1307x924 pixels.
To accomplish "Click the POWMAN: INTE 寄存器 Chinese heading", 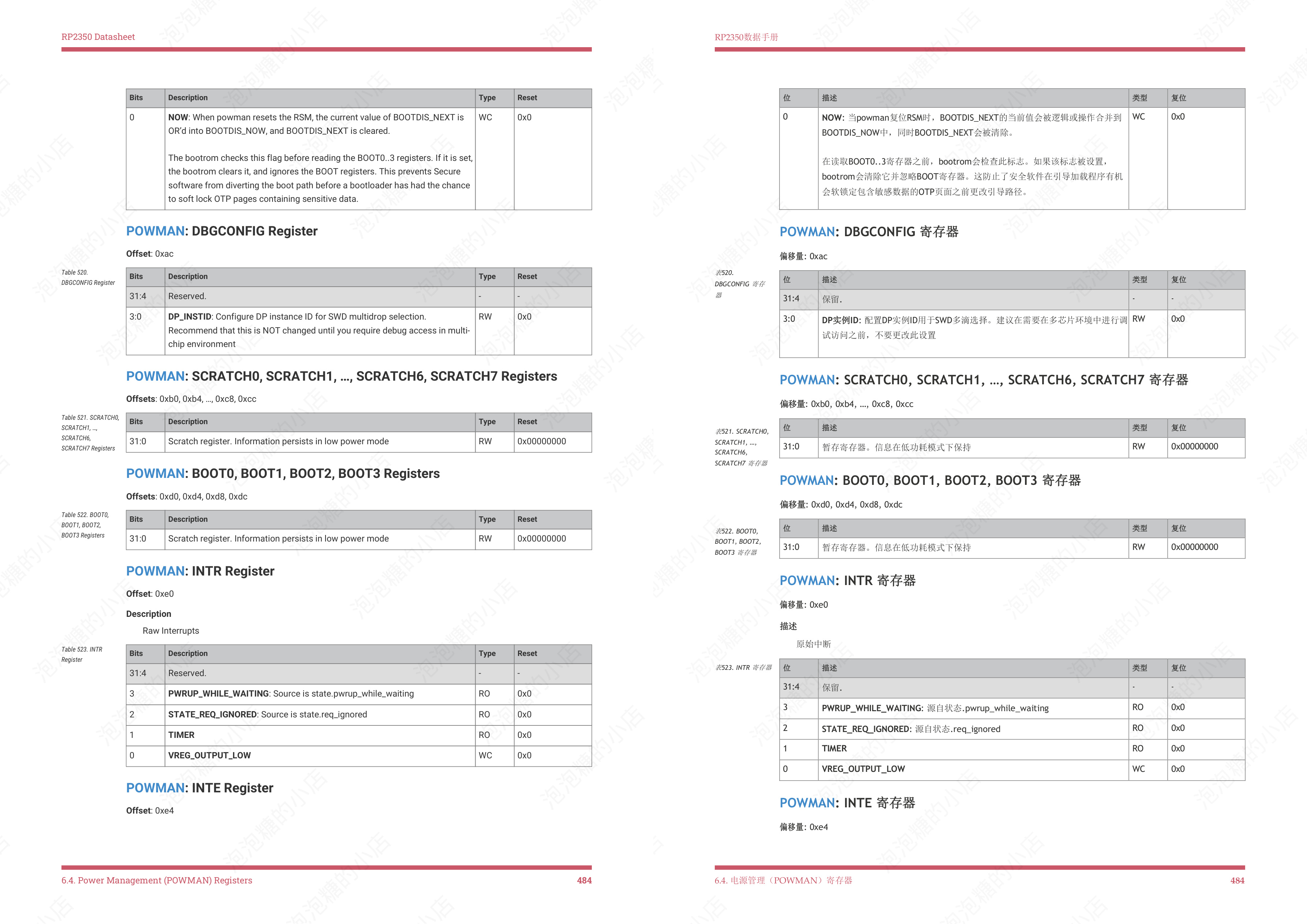I will pos(847,803).
